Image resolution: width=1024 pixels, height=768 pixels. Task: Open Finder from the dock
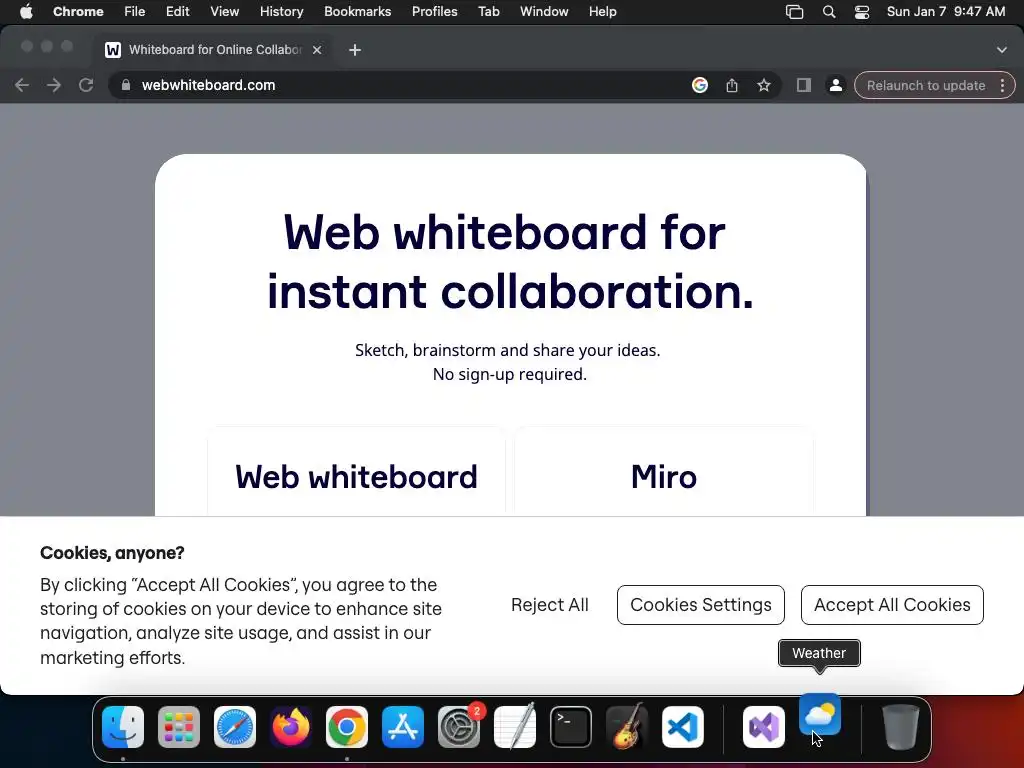point(123,727)
